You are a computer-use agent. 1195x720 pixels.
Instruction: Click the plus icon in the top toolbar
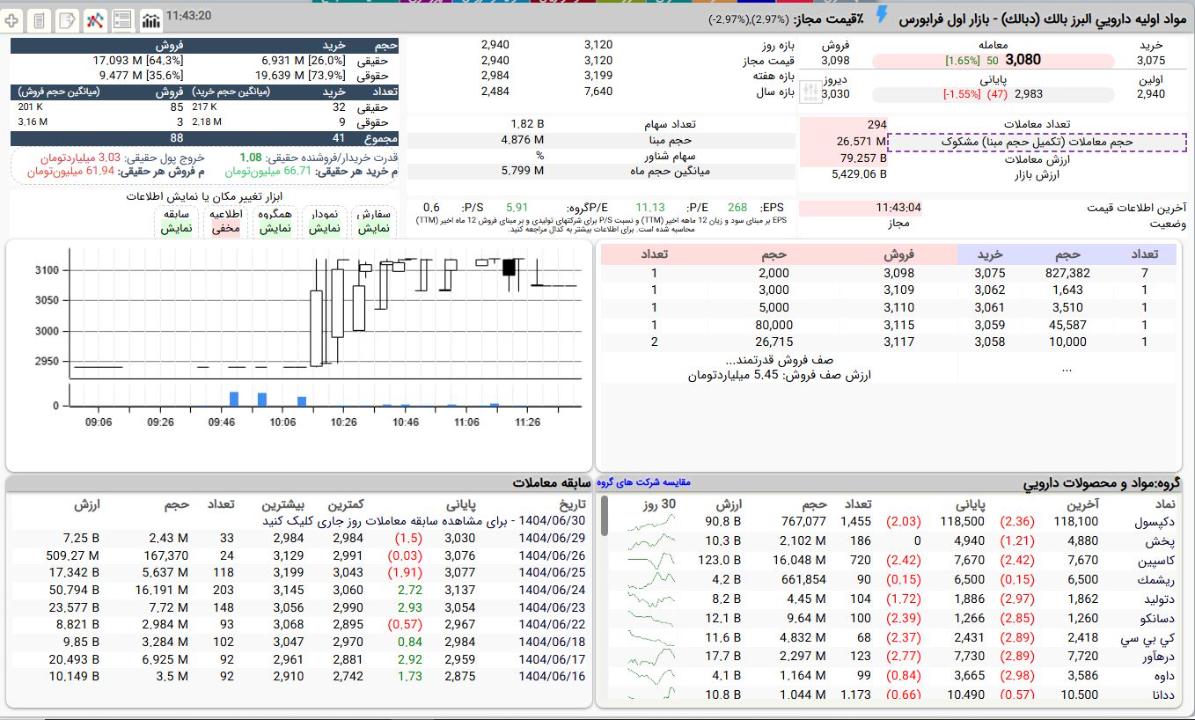click(x=13, y=20)
